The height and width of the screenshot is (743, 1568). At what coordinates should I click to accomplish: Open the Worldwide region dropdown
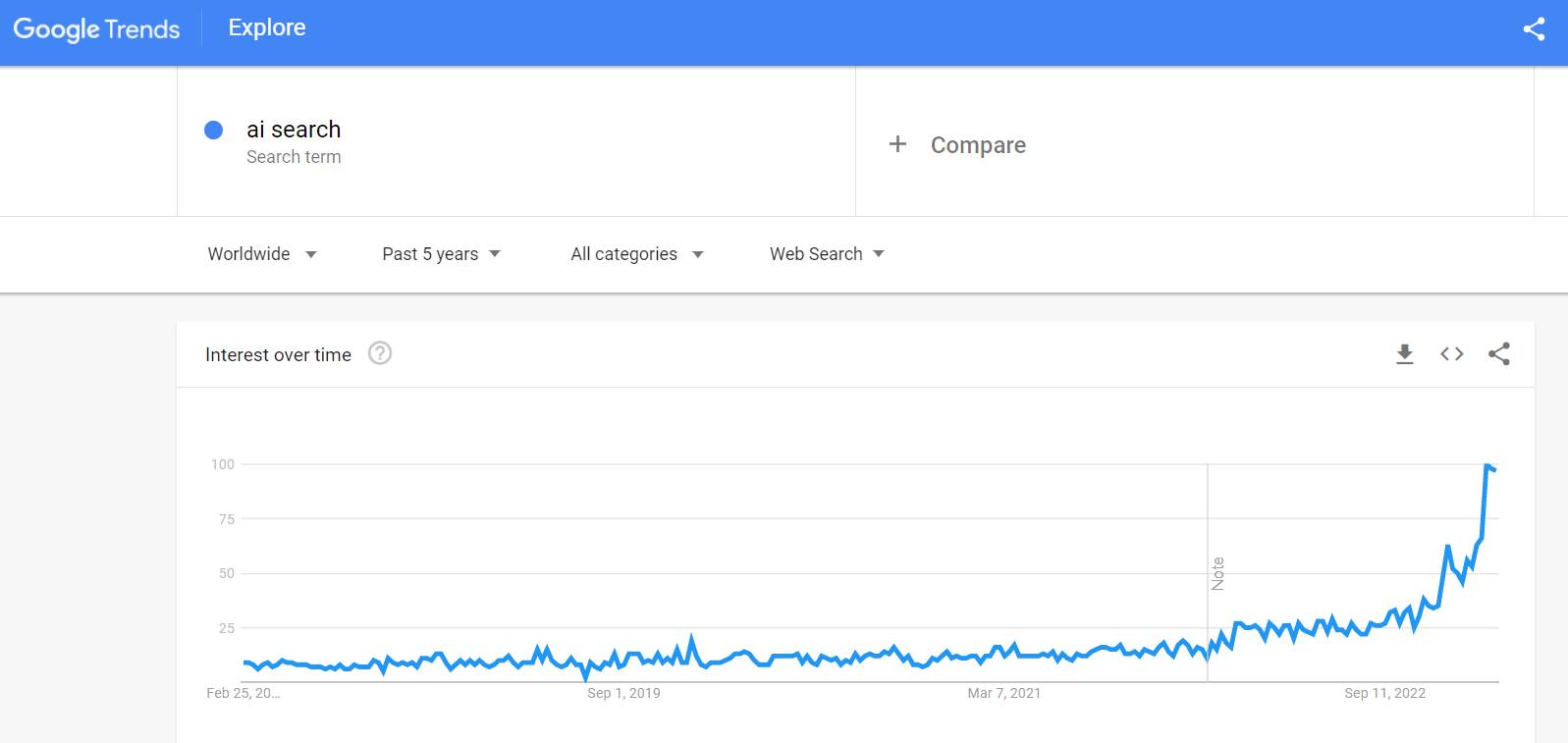[261, 254]
